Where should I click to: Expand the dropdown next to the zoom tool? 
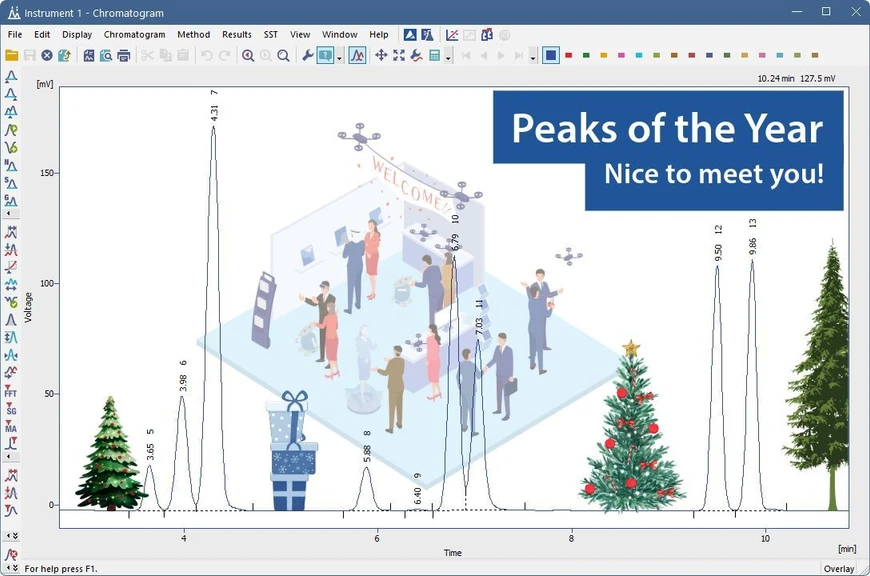[x=338, y=57]
